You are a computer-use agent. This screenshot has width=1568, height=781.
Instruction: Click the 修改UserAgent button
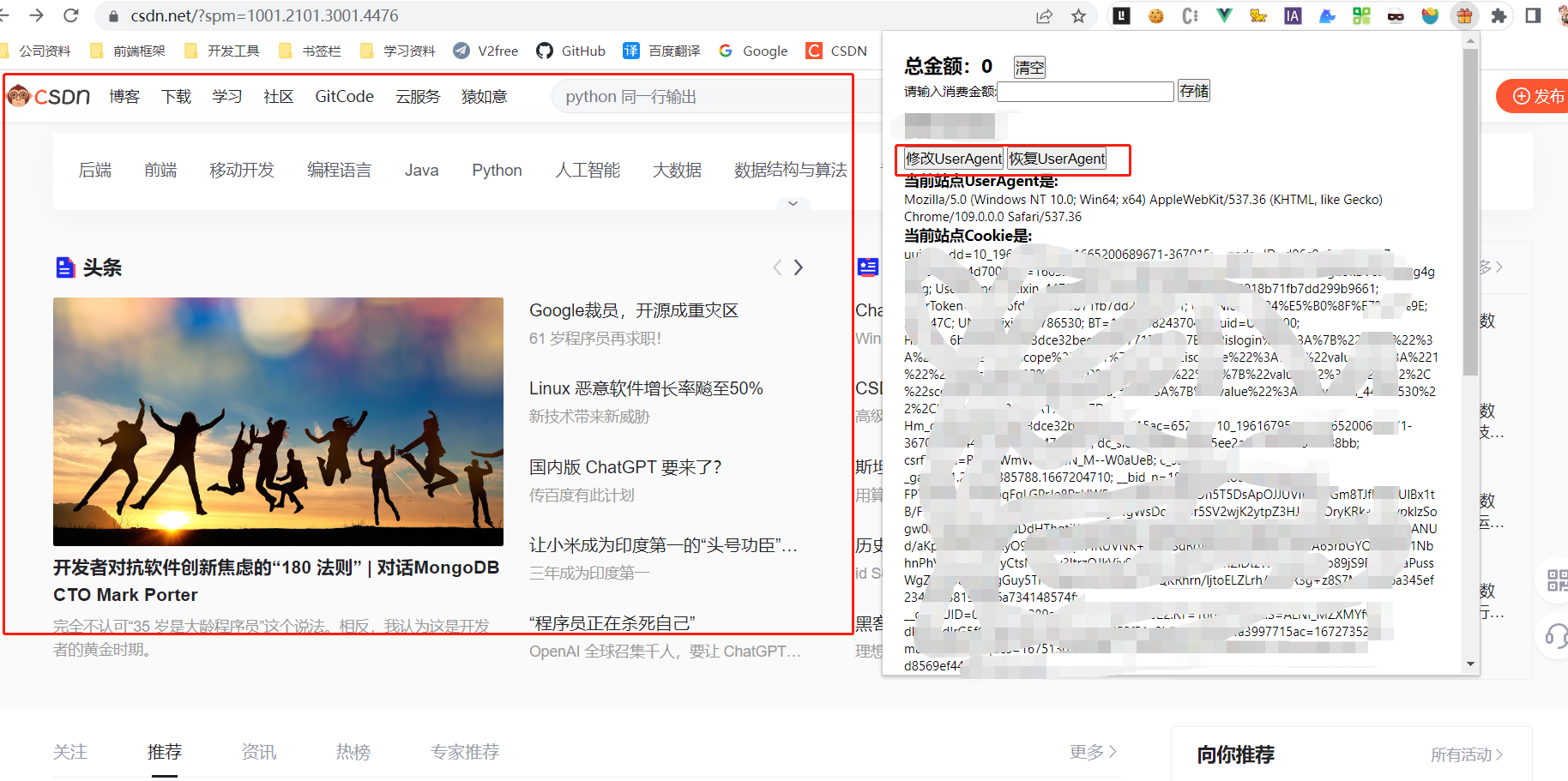tap(953, 159)
